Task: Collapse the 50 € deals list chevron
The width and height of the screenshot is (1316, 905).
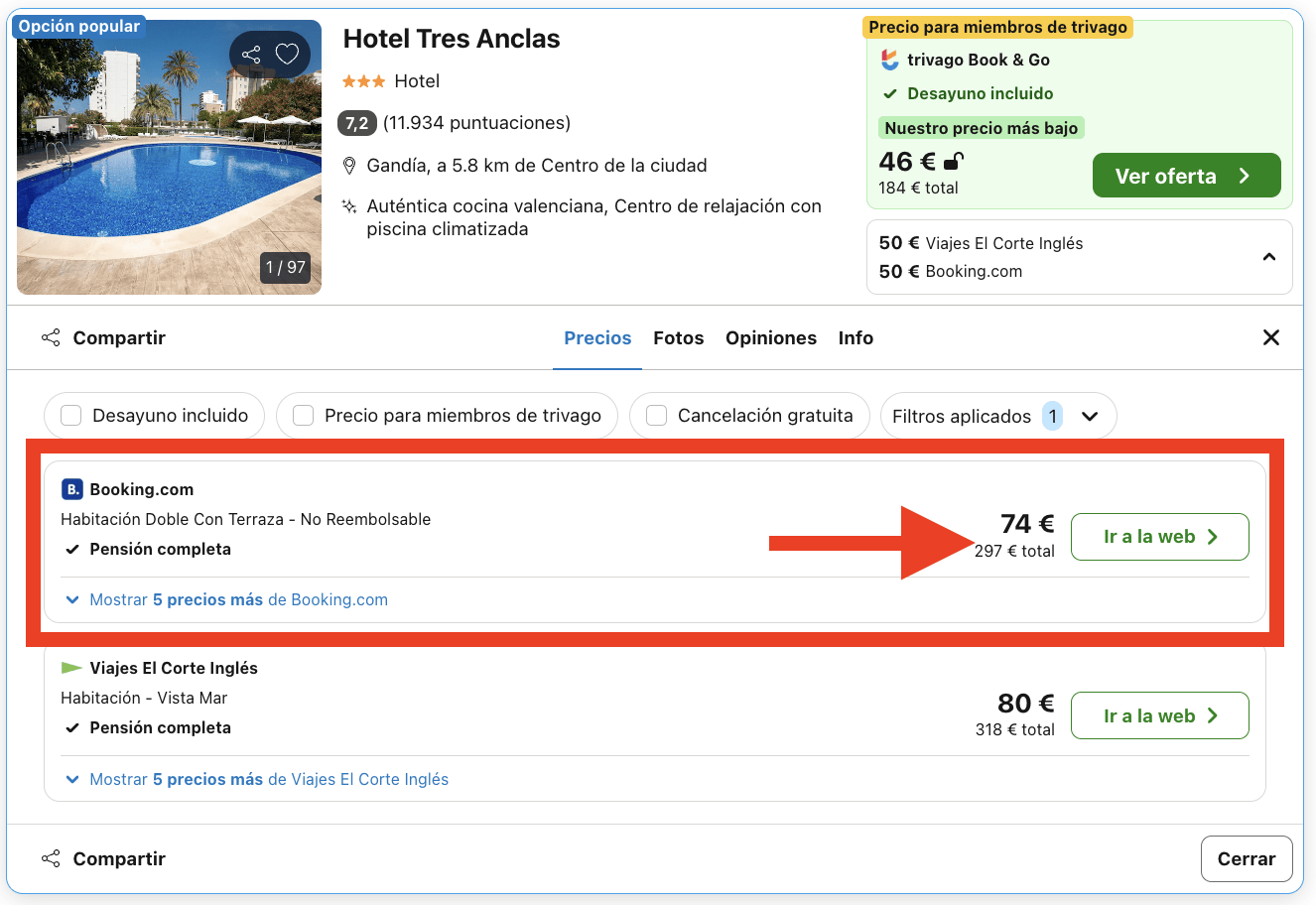Action: (x=1268, y=256)
